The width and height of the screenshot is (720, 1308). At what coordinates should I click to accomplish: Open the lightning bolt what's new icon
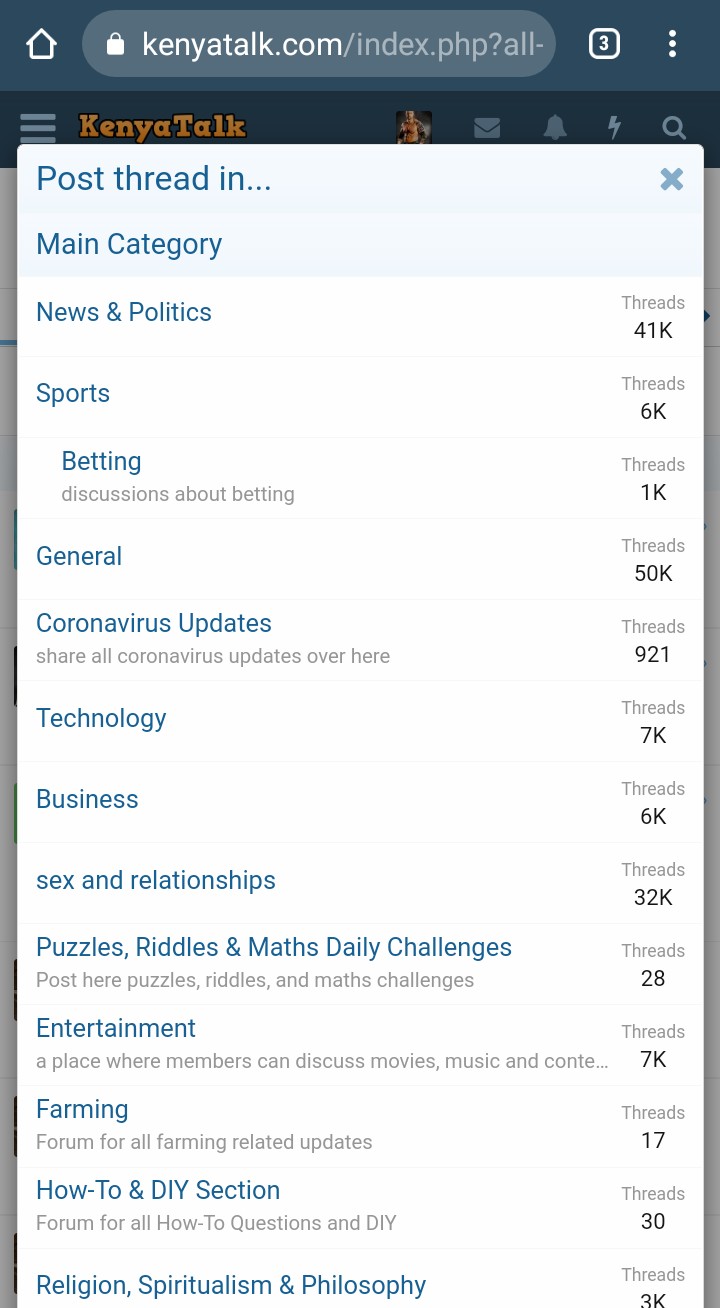pyautogui.click(x=615, y=127)
